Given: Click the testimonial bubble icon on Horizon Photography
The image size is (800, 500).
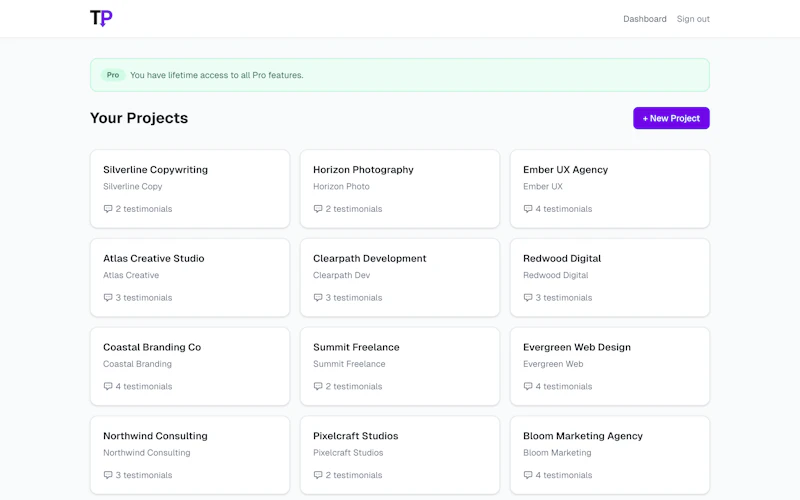Looking at the screenshot, I should point(318,209).
